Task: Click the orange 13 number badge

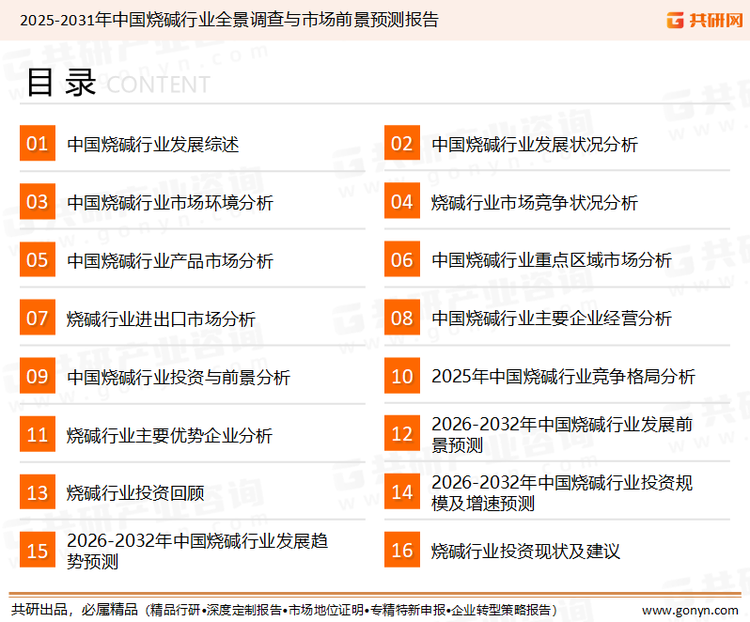Action: pyautogui.click(x=37, y=492)
